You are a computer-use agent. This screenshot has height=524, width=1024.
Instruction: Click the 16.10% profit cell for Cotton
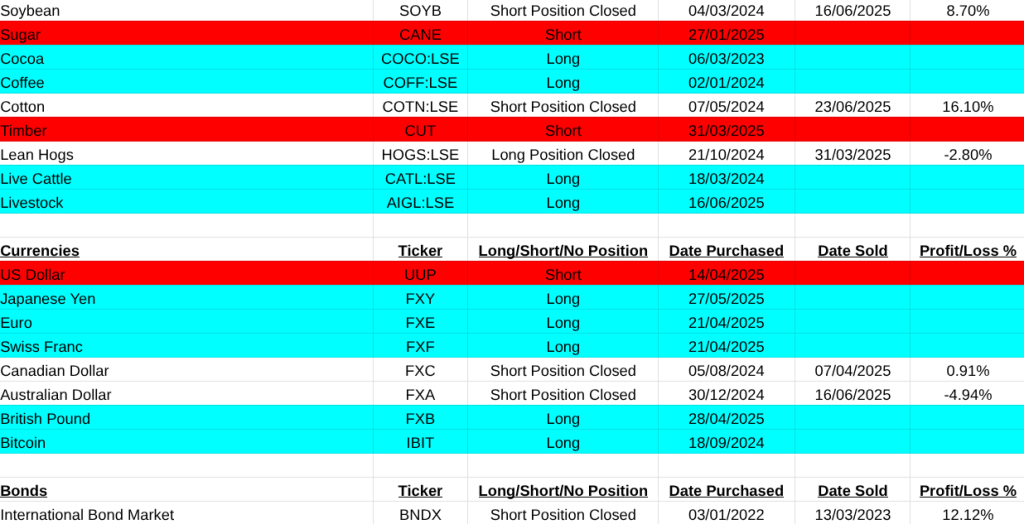pos(967,107)
